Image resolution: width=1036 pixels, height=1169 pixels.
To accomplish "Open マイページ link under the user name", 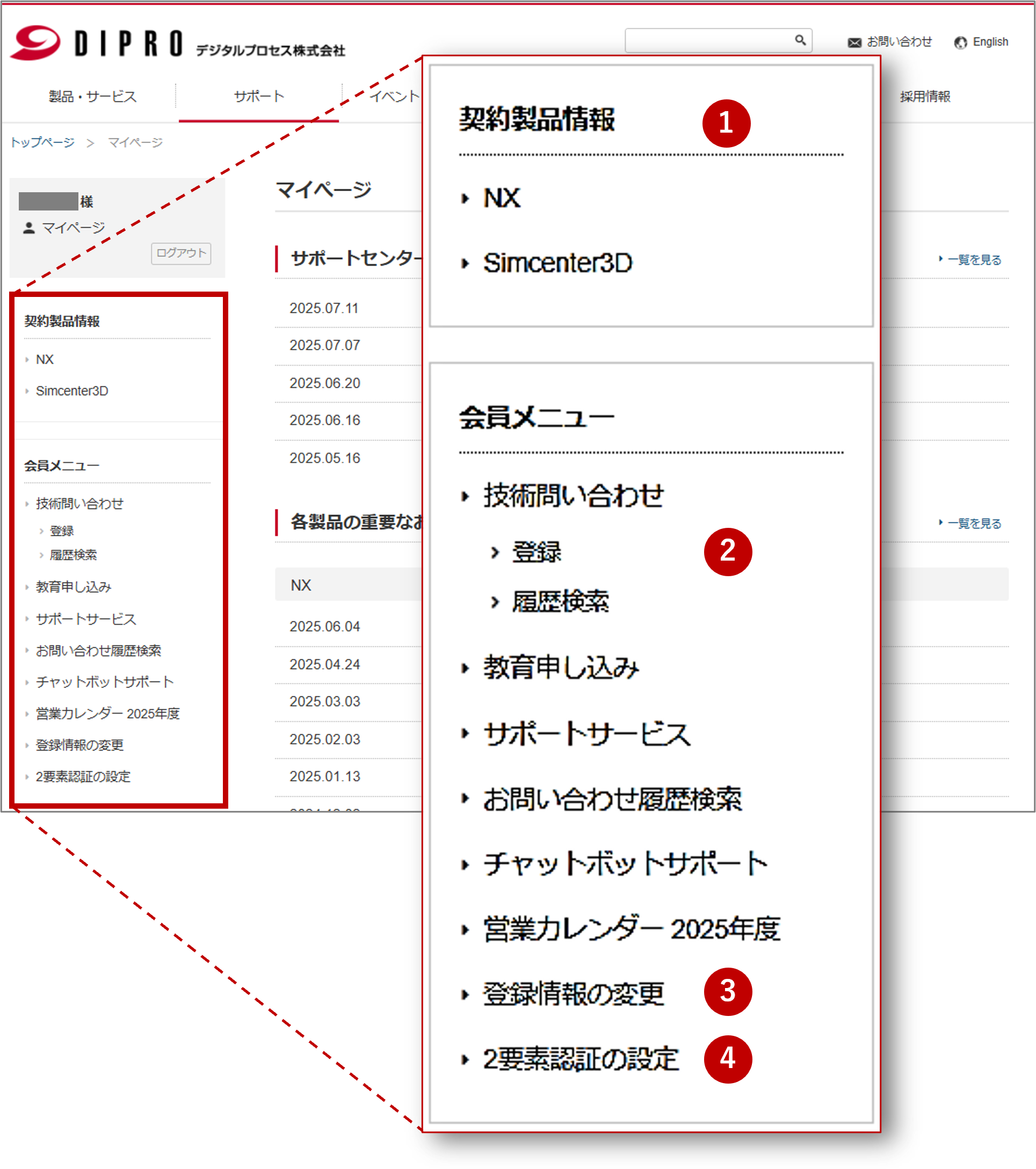I will pyautogui.click(x=74, y=228).
